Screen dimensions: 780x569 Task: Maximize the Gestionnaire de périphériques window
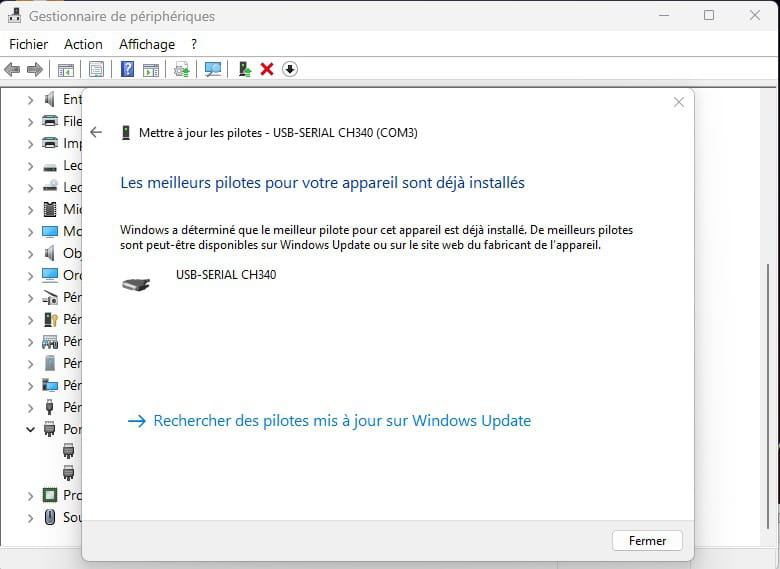709,15
